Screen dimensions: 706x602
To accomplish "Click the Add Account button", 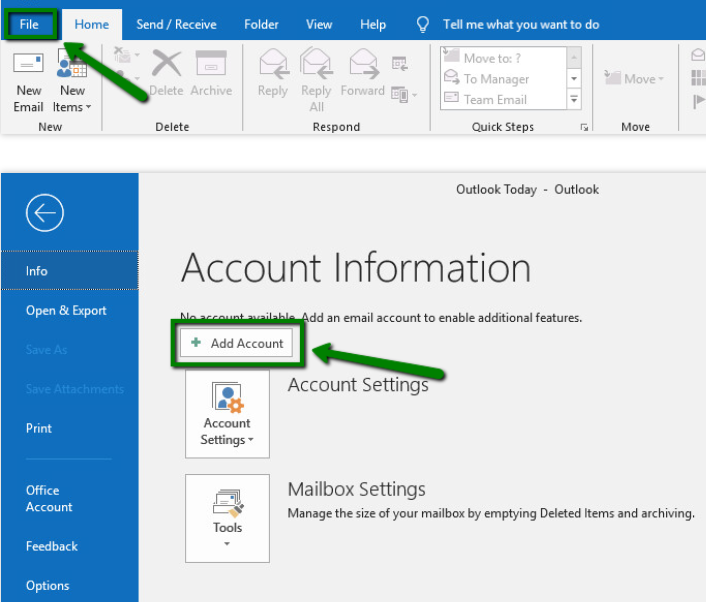I will (x=237, y=343).
